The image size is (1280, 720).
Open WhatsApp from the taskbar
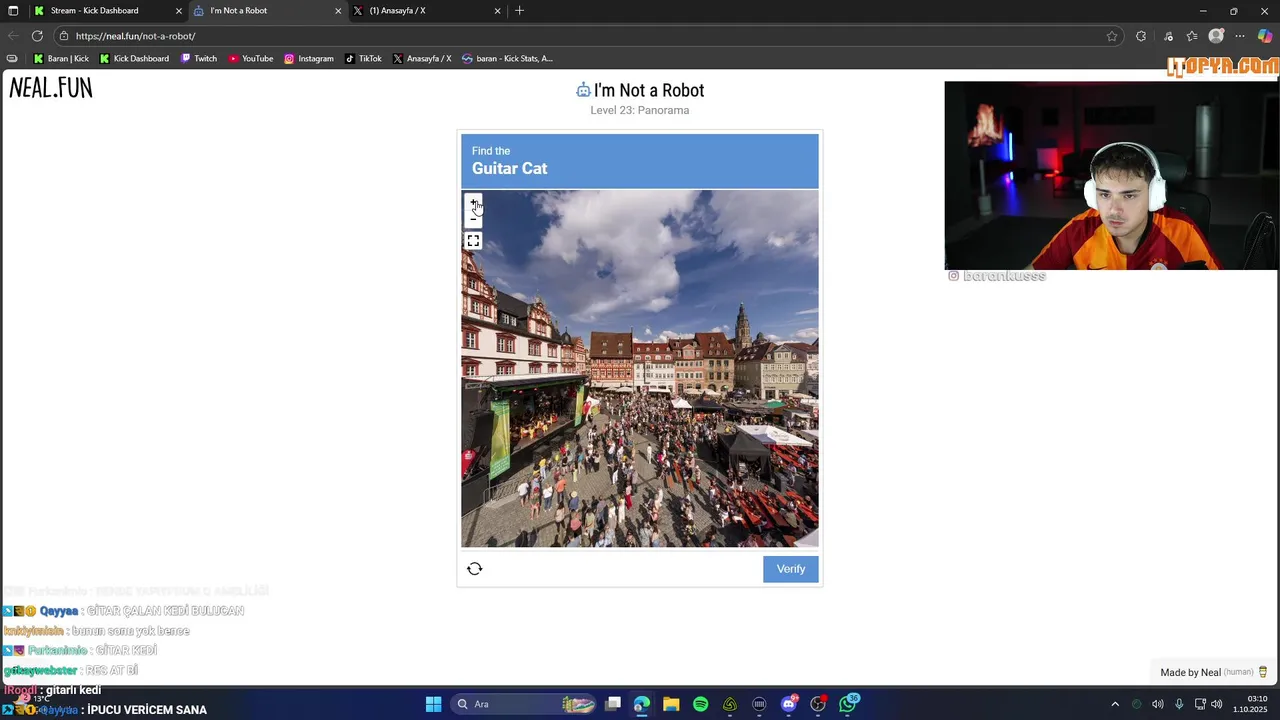click(x=848, y=704)
